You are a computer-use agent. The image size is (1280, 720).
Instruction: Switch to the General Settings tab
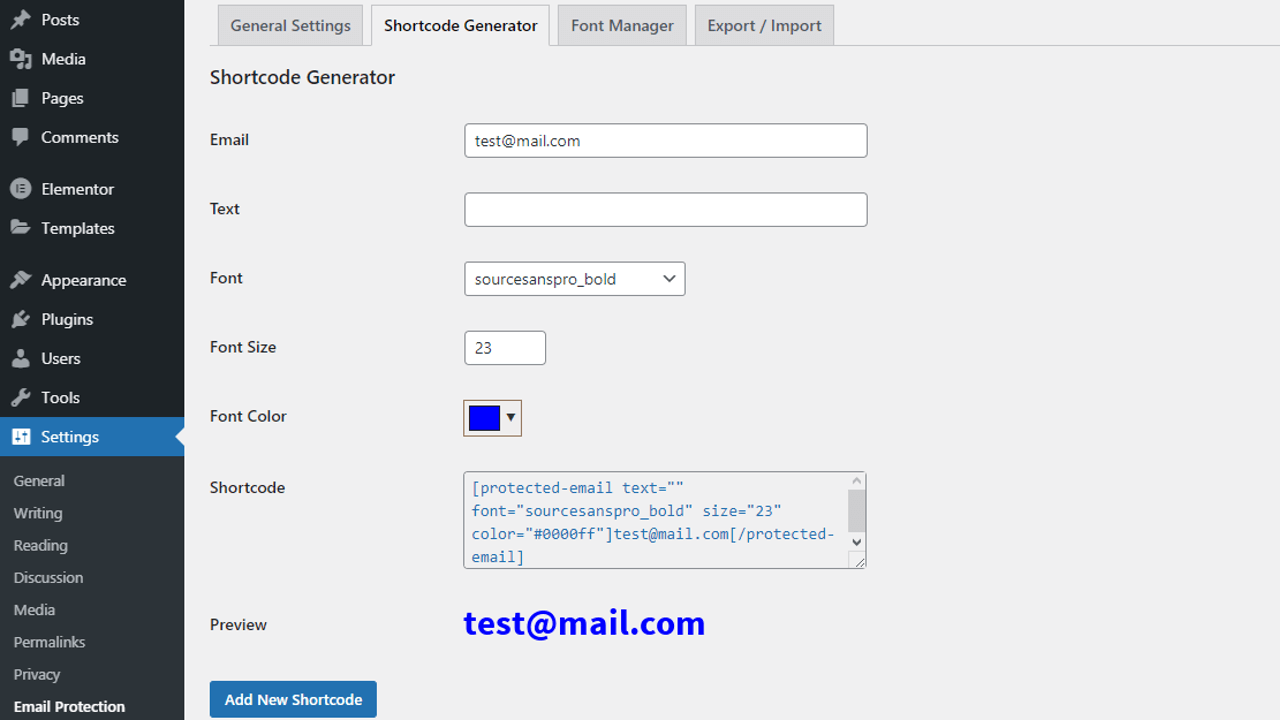[x=290, y=25]
